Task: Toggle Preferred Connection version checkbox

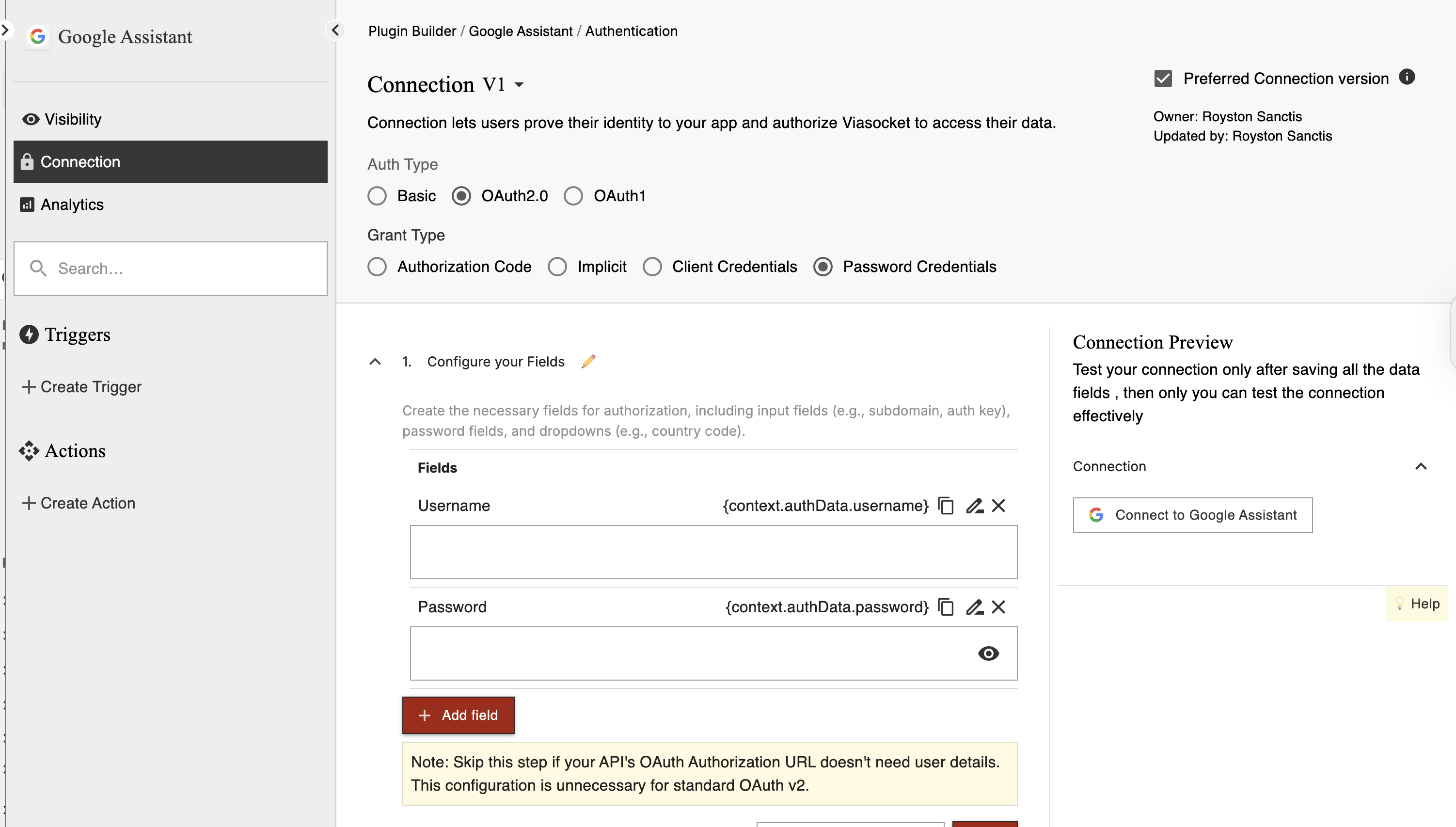Action: click(1163, 79)
